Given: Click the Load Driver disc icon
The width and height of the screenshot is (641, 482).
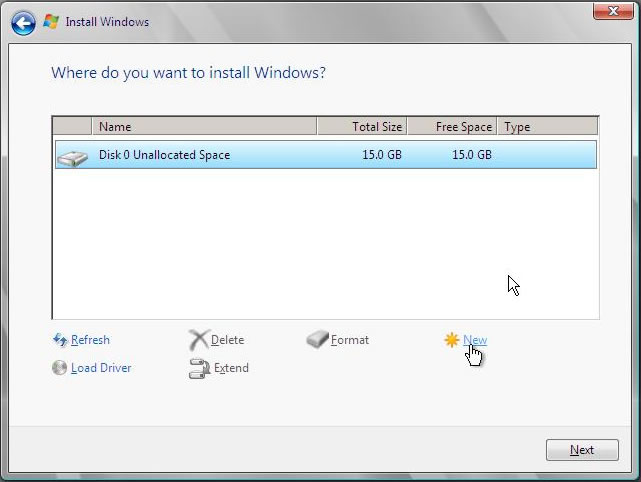Looking at the screenshot, I should pyautogui.click(x=59, y=368).
